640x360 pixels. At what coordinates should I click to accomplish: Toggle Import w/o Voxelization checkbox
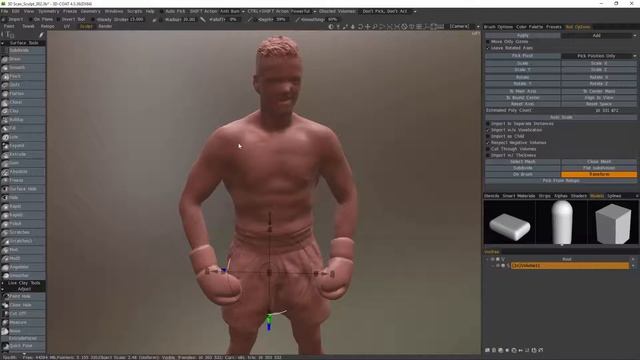488,130
